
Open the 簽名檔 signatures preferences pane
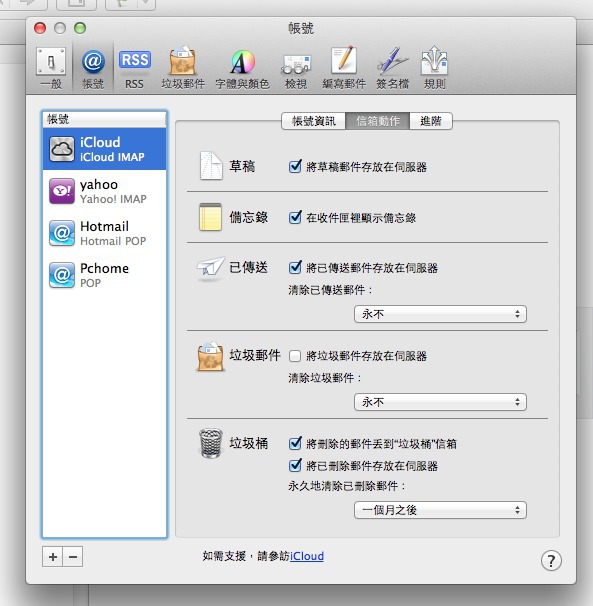point(392,68)
